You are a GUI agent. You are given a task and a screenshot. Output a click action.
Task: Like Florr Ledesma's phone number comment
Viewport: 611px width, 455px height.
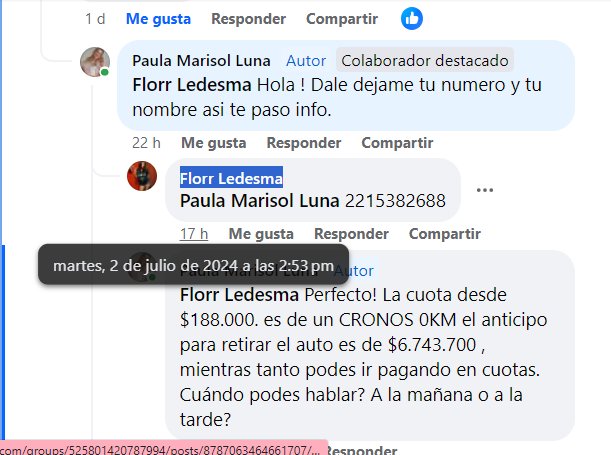click(261, 234)
